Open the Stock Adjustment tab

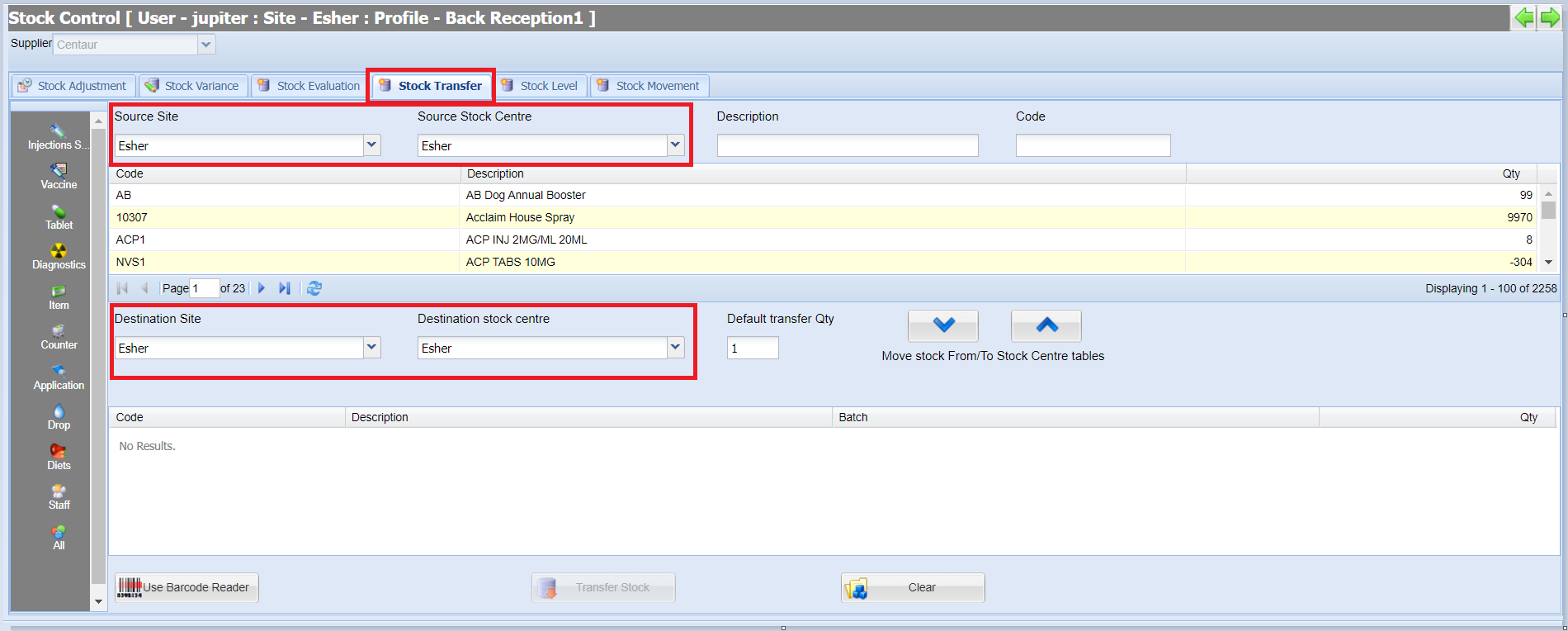pyautogui.click(x=73, y=86)
